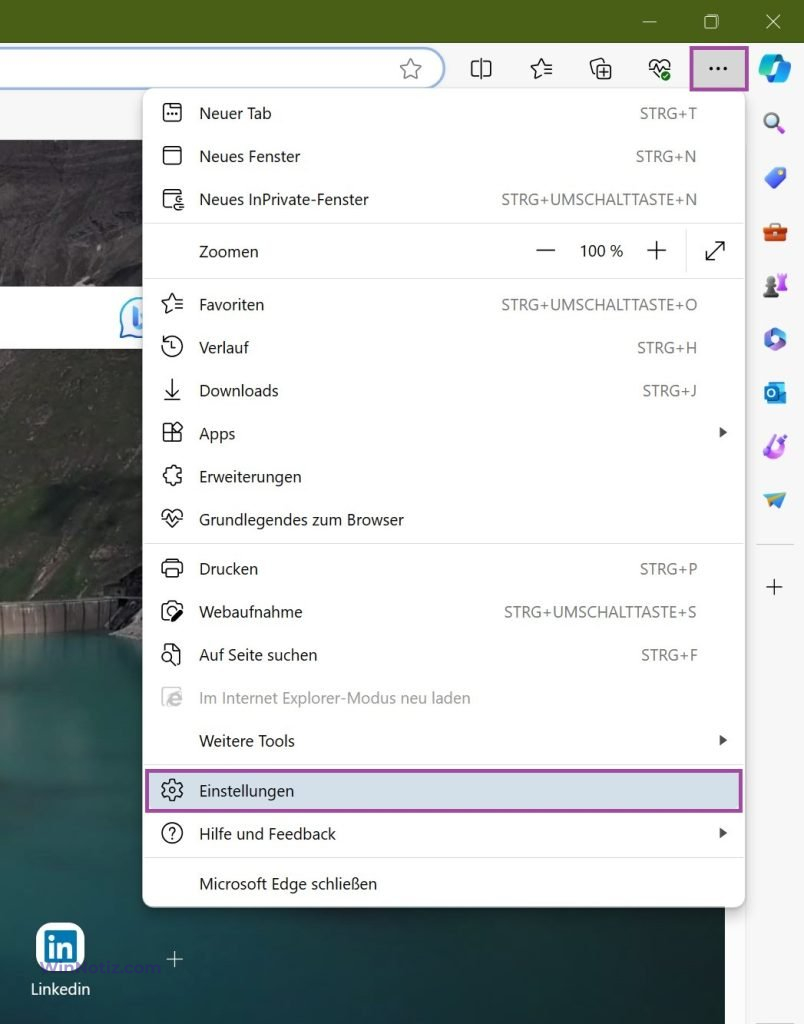Click the sidebar Search magnifier icon

click(x=774, y=123)
